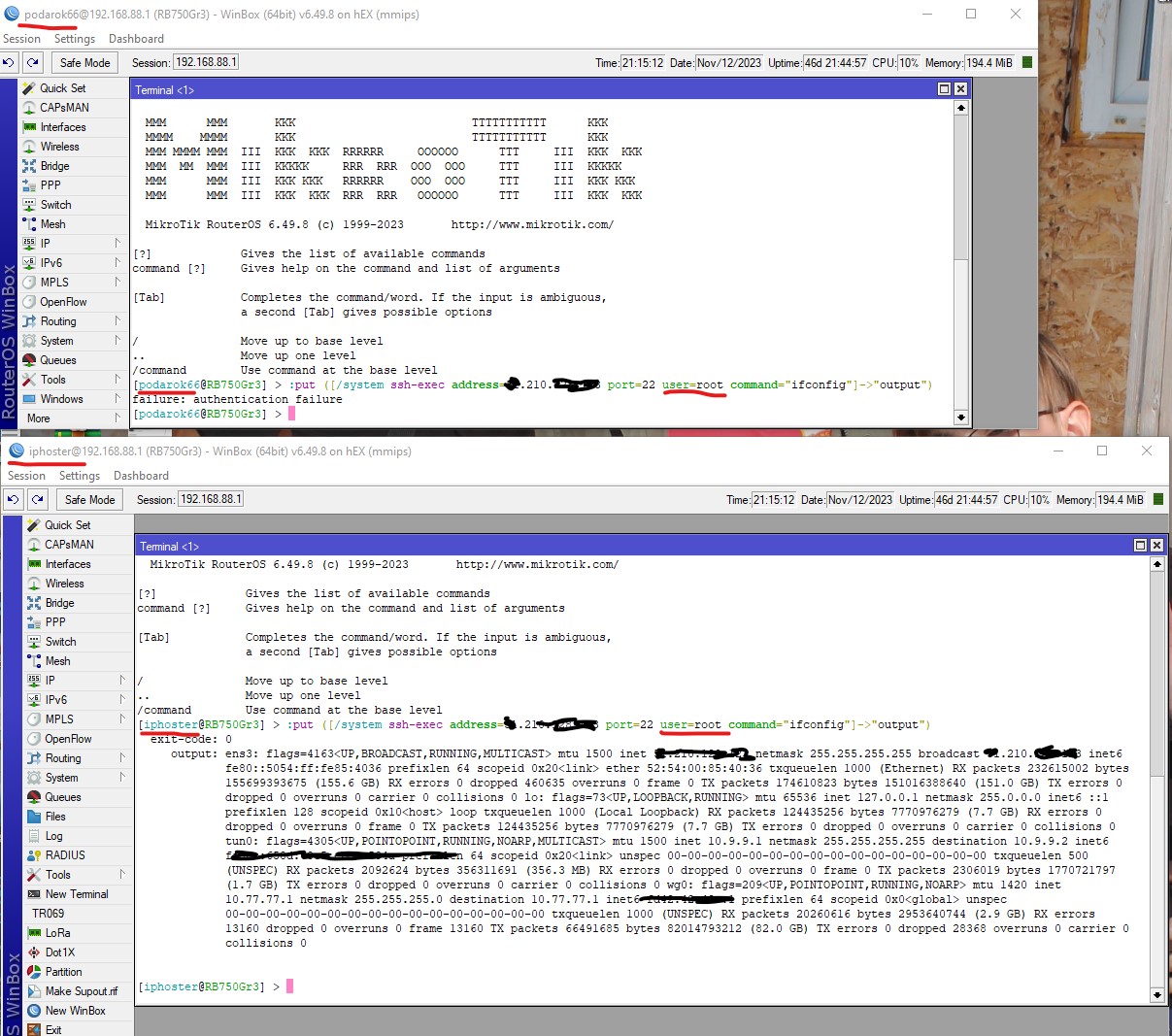1172x1036 pixels.
Task: Maximize Terminal <1> panel in podarok66 window
Action: [944, 89]
